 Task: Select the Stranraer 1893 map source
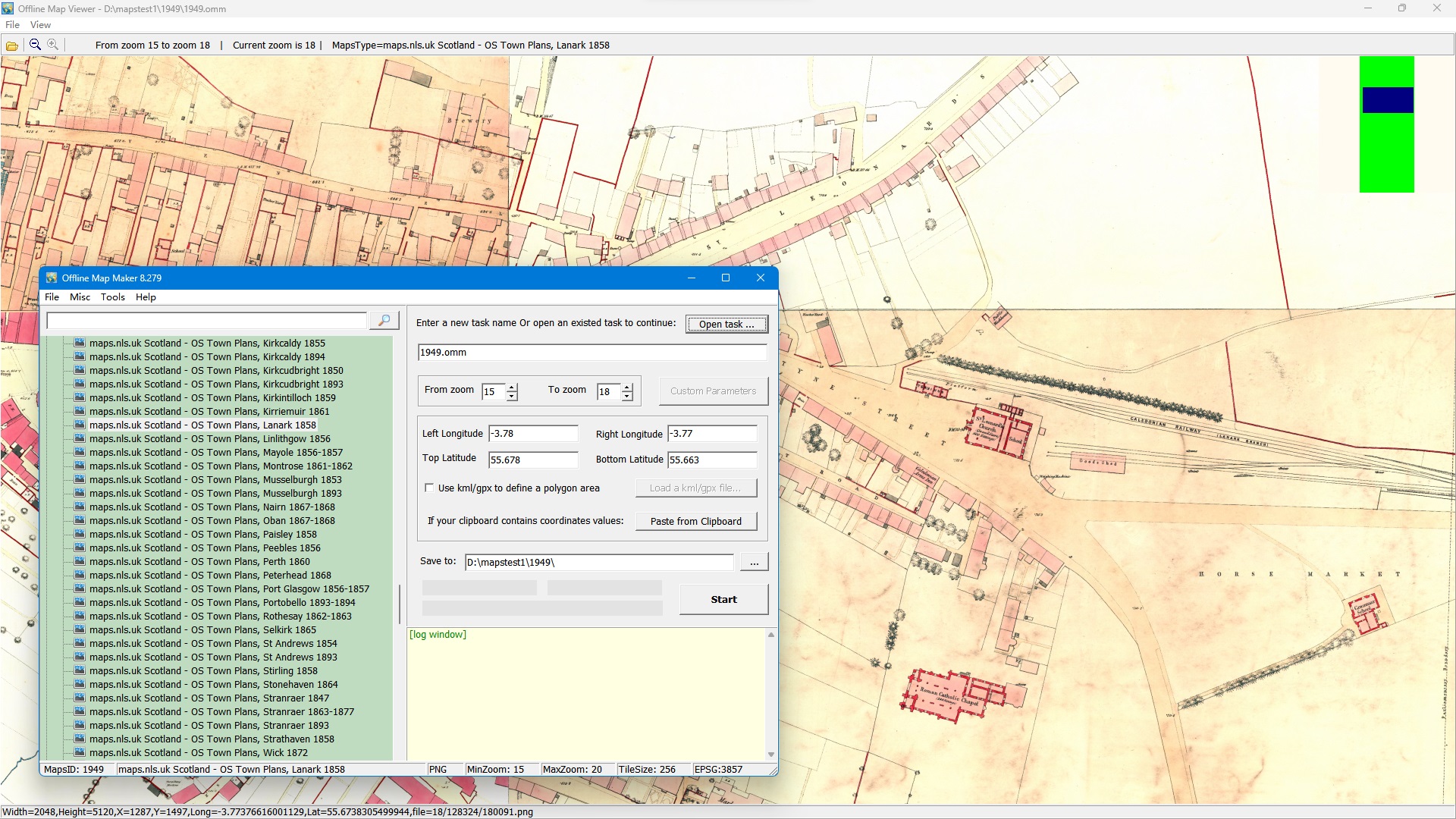point(209,725)
